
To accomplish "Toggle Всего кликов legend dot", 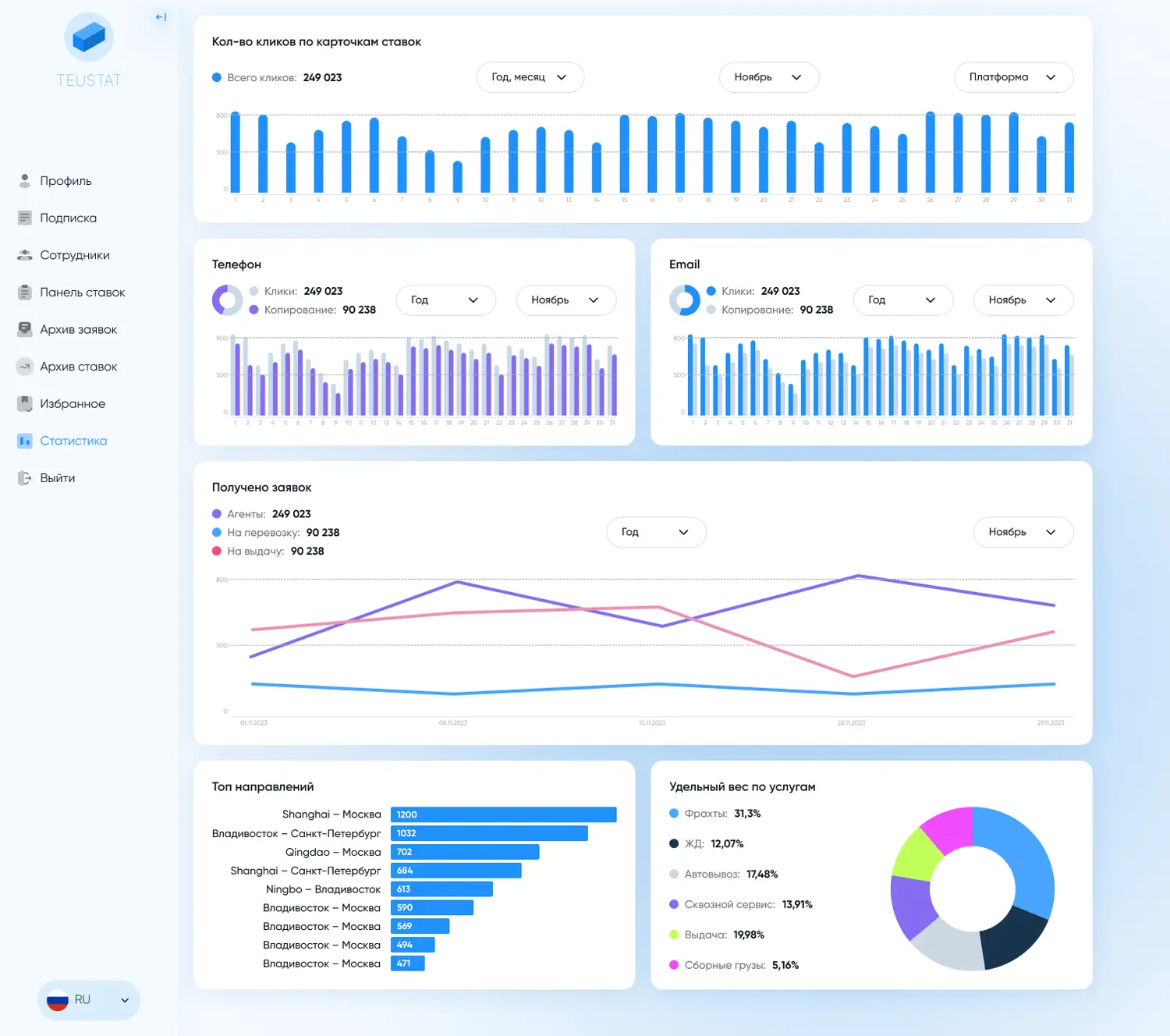I will [217, 78].
